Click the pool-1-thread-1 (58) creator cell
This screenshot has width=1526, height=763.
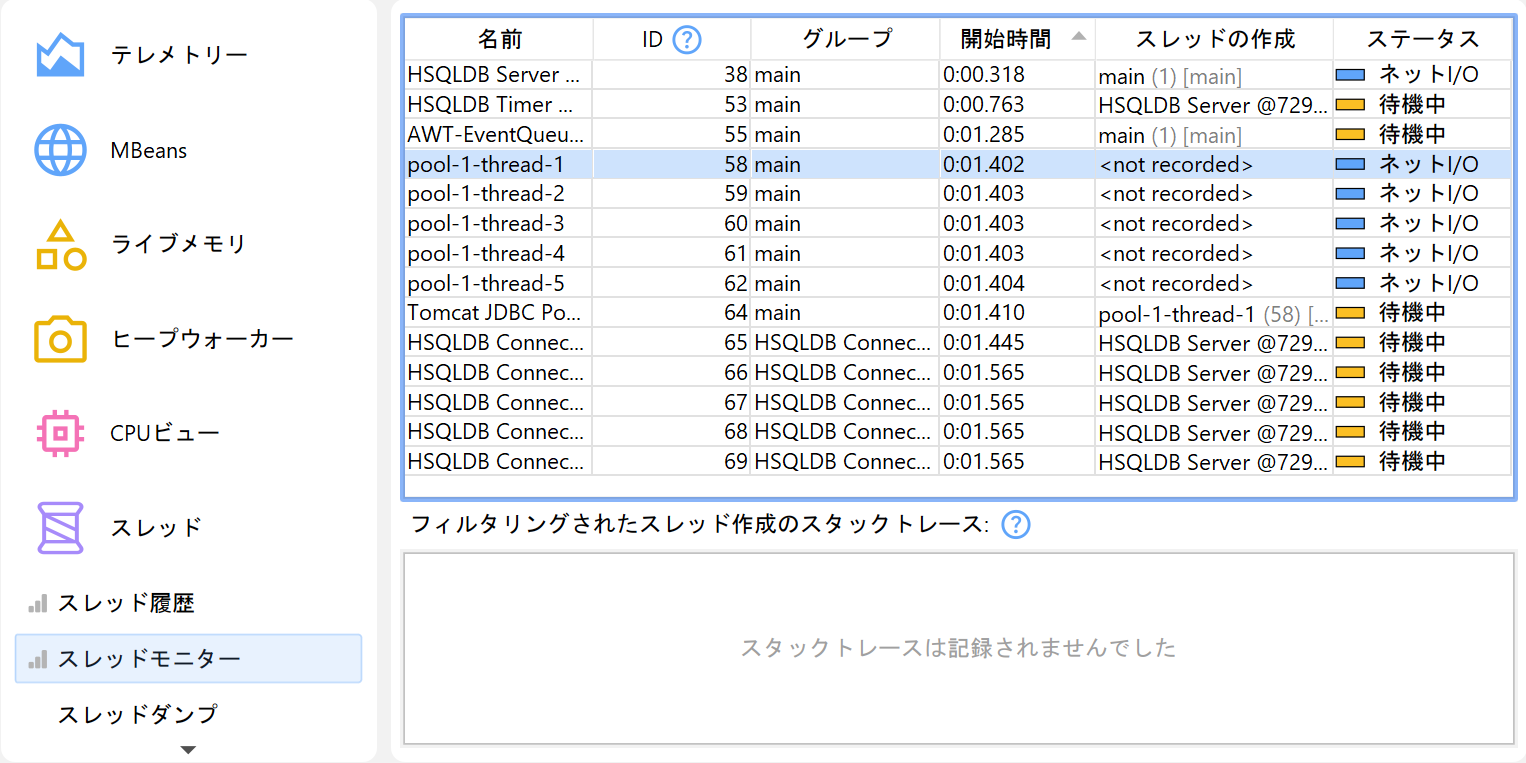(1214, 314)
